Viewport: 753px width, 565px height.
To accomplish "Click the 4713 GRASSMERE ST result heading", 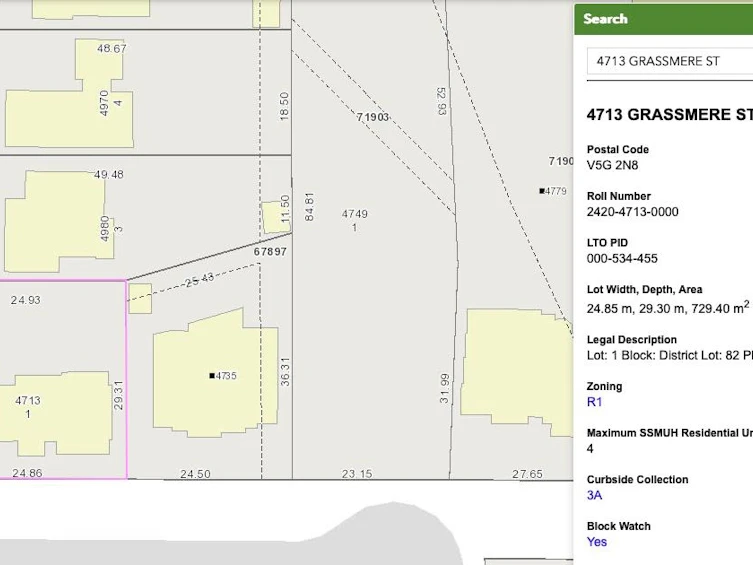I will point(669,115).
